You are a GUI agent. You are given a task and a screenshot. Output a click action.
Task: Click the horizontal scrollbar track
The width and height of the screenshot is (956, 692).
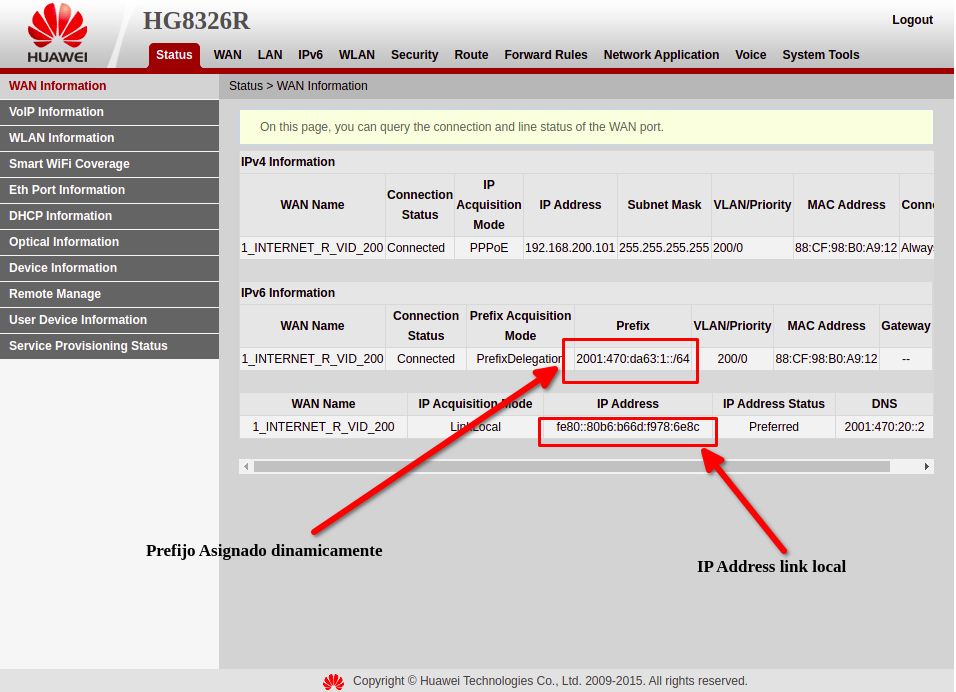[570, 467]
